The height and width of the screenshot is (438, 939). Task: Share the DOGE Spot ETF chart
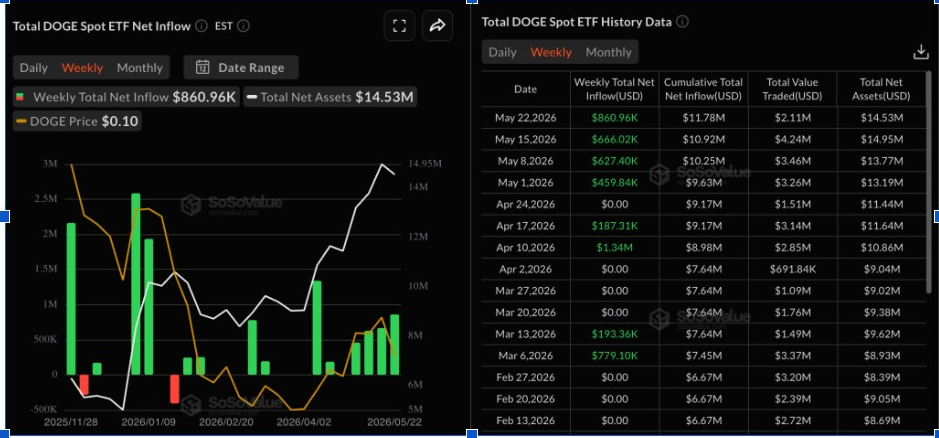(438, 26)
